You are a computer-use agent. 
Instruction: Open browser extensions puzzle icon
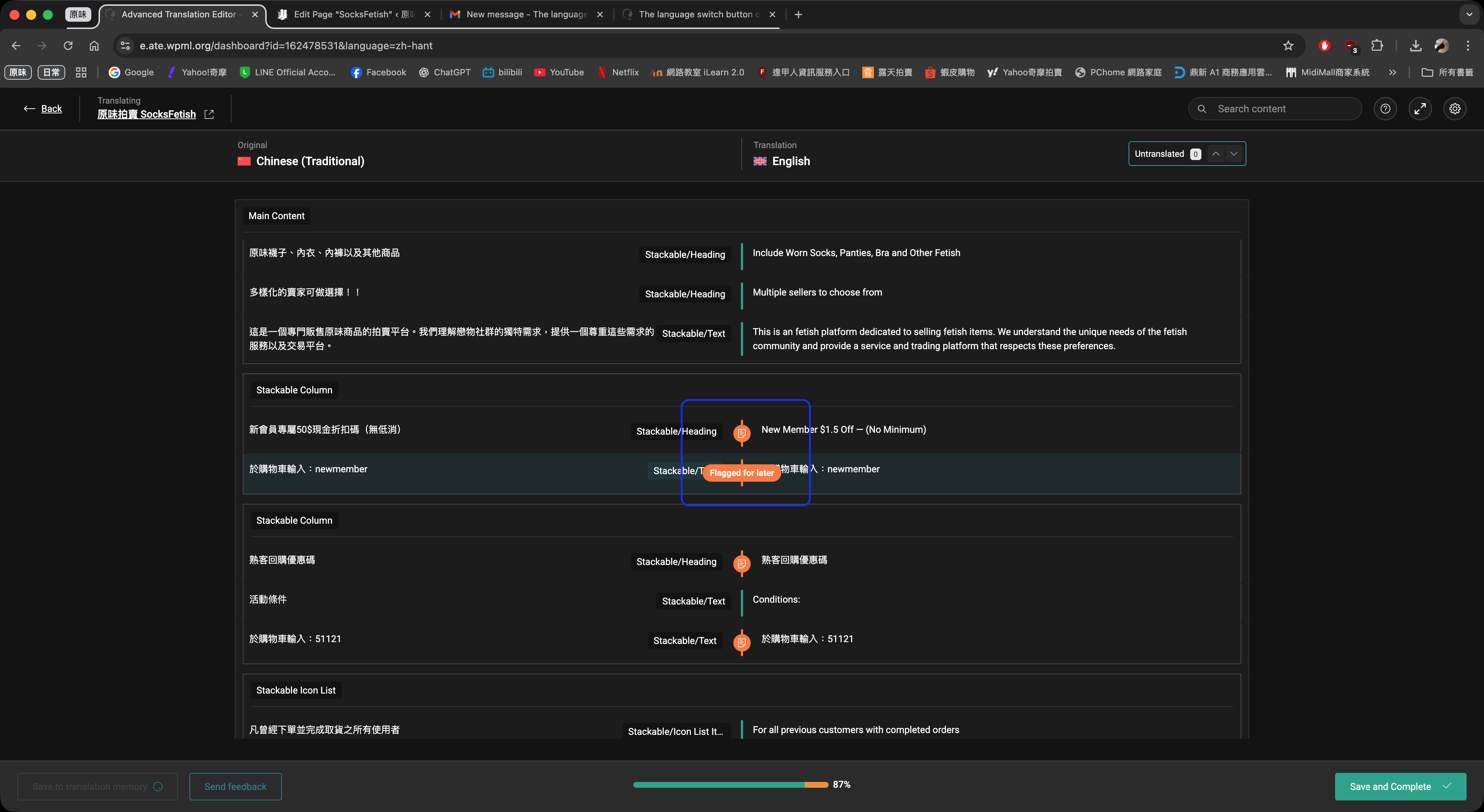(1377, 46)
